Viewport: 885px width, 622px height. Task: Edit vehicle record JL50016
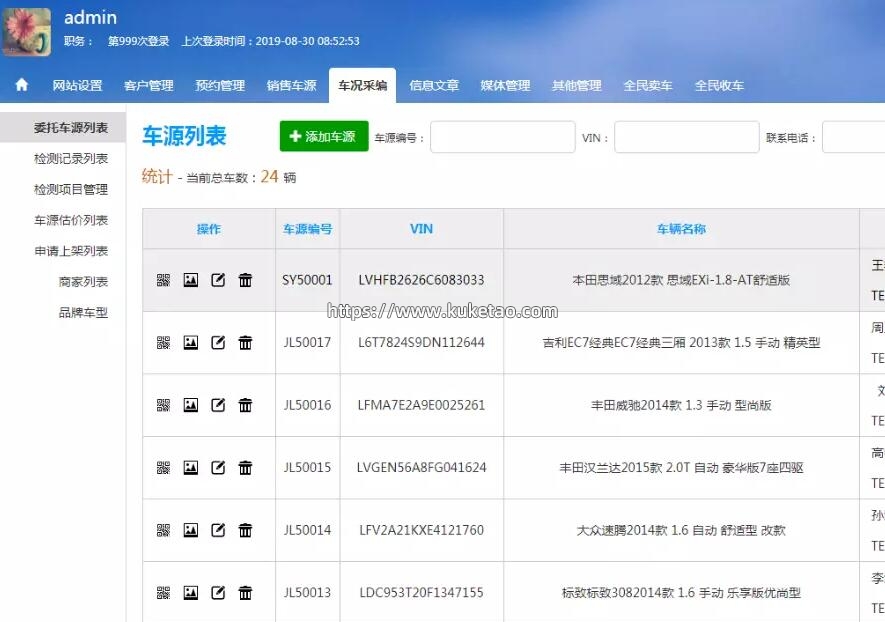click(x=218, y=405)
